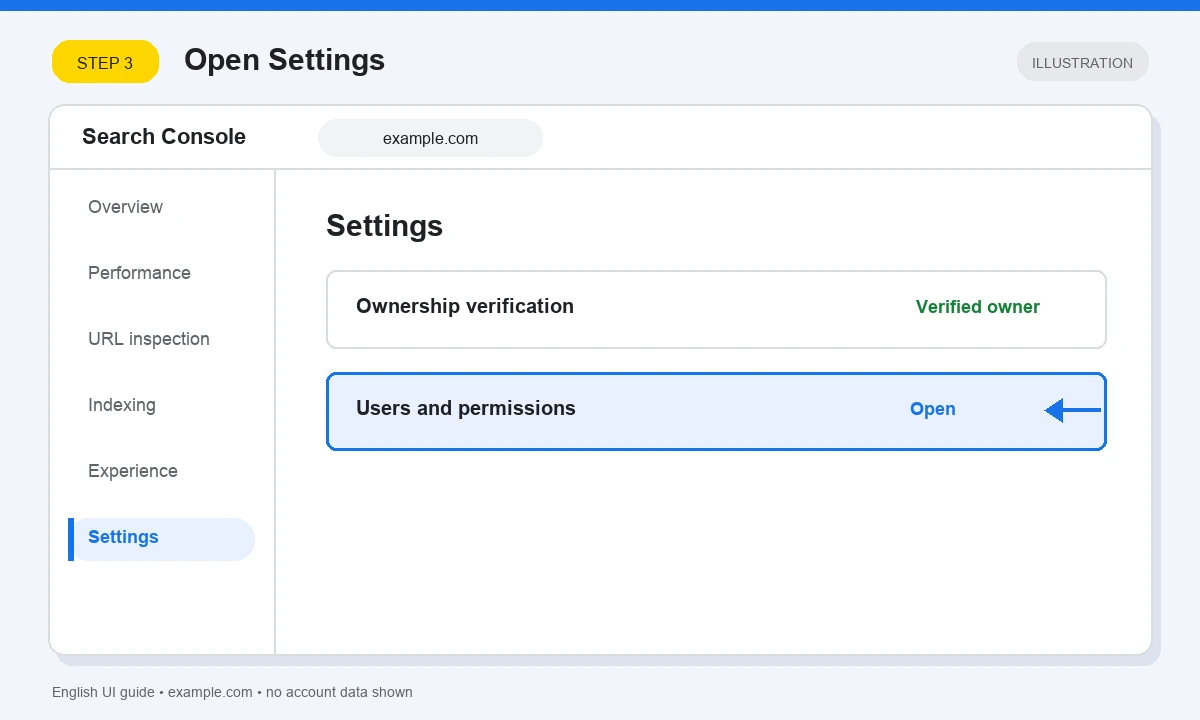
Task: Select URL inspection in the sidebar
Action: [x=149, y=339]
